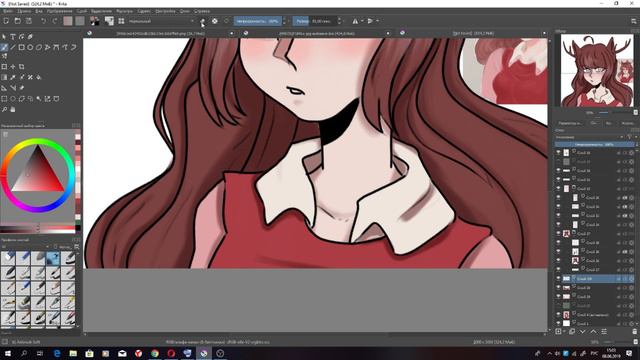Viewport: 640px width, 360px height.
Task: Open the Слой menu
Action: (x=81, y=11)
